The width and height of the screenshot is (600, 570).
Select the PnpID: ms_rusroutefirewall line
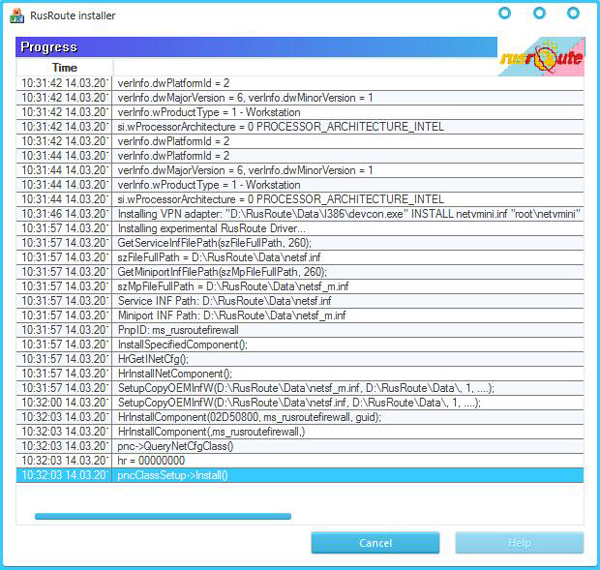pyautogui.click(x=300, y=330)
